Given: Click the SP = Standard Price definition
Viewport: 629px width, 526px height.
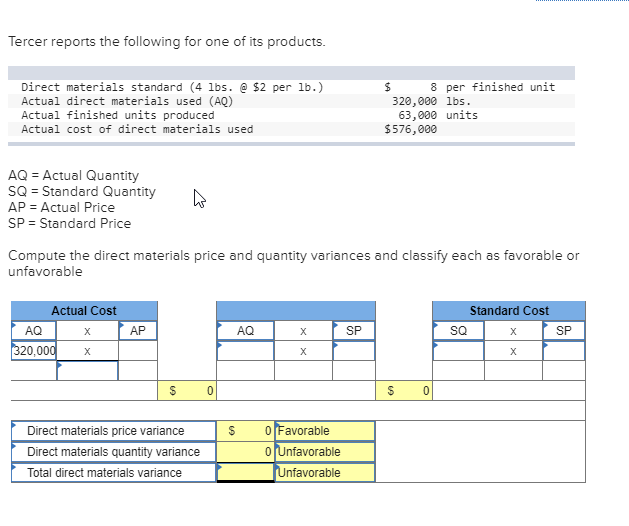Looking at the screenshot, I should (x=69, y=223).
